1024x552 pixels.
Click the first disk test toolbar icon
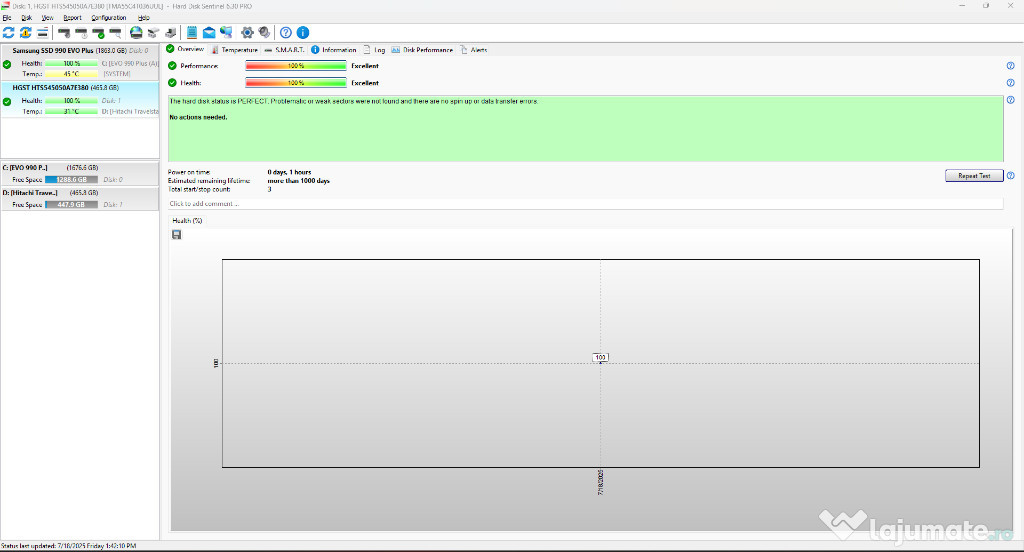(x=64, y=33)
